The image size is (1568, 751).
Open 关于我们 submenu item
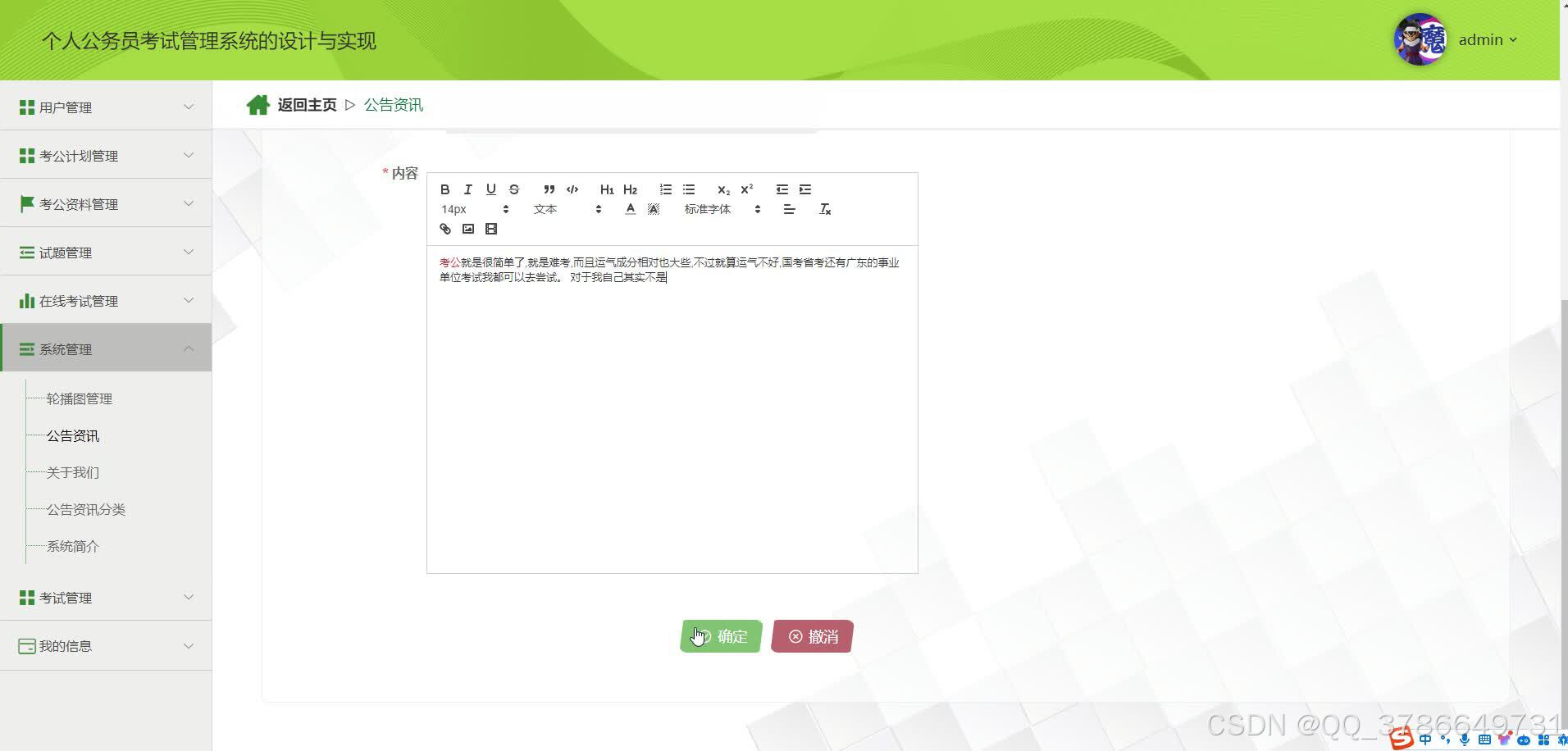pos(72,472)
